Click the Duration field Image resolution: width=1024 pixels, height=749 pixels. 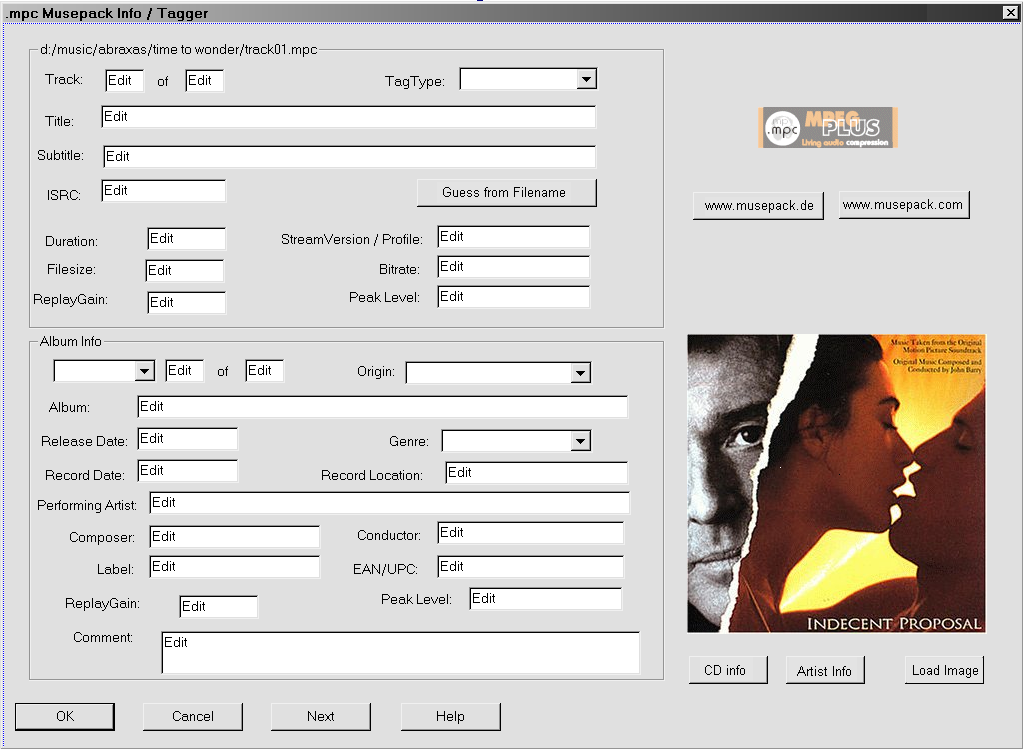pyautogui.click(x=187, y=238)
